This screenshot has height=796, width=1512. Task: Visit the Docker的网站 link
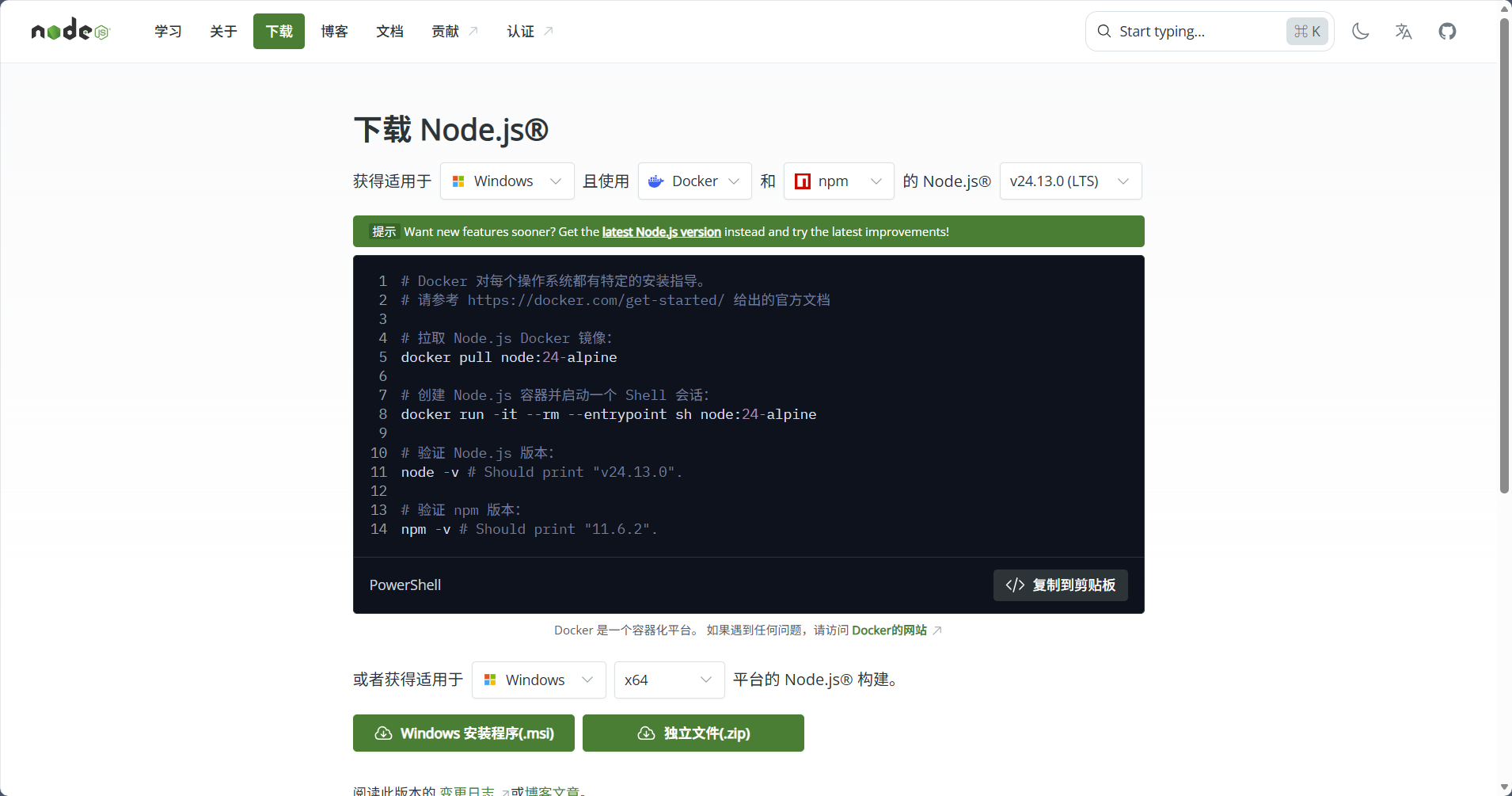(x=889, y=630)
